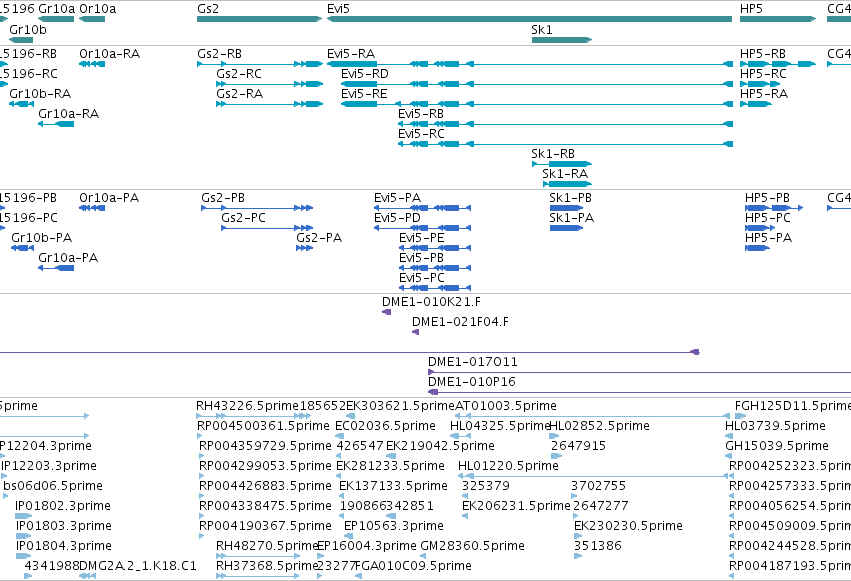Select the RP004190367.5prime EST label
This screenshot has height=581, width=851.
tap(265, 527)
